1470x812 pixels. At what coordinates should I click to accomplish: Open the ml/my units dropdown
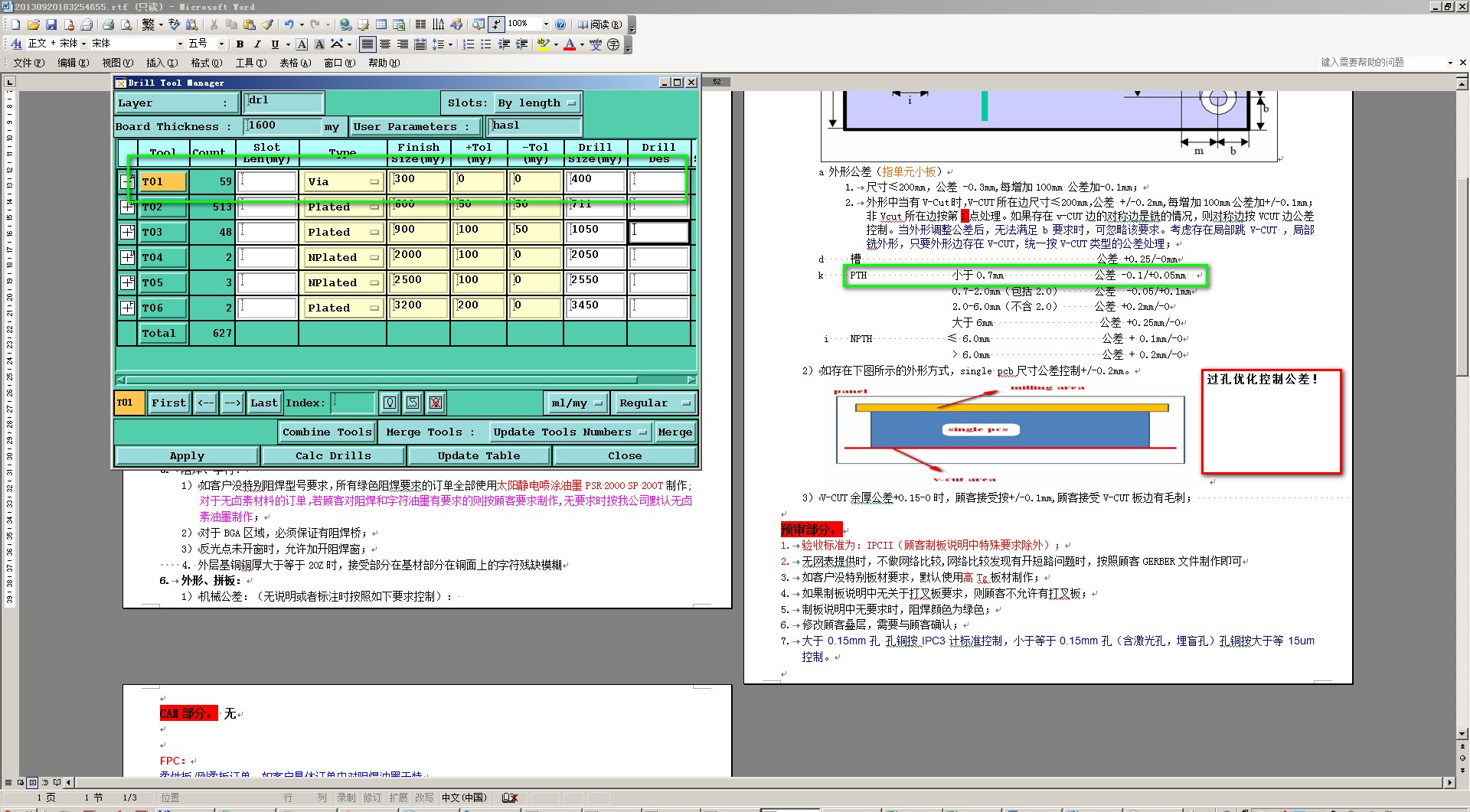point(577,403)
